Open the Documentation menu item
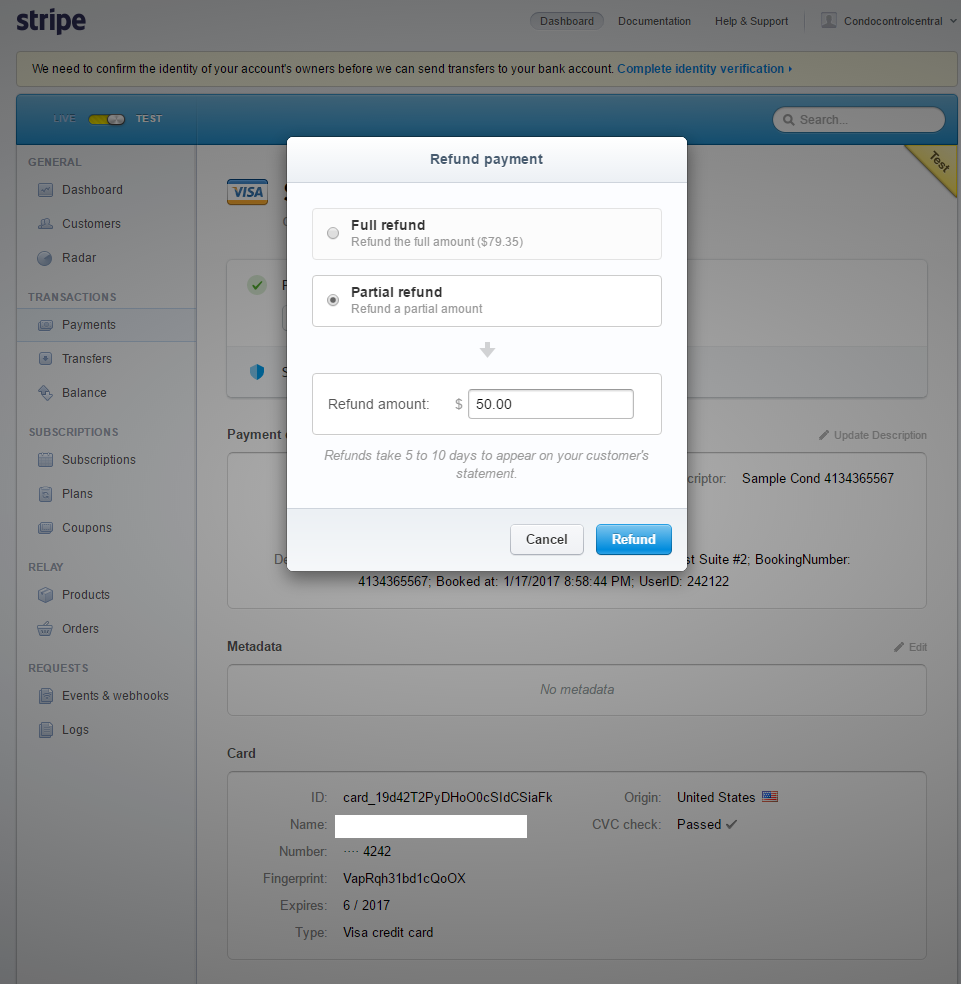Viewport: 961px width, 984px height. point(654,21)
